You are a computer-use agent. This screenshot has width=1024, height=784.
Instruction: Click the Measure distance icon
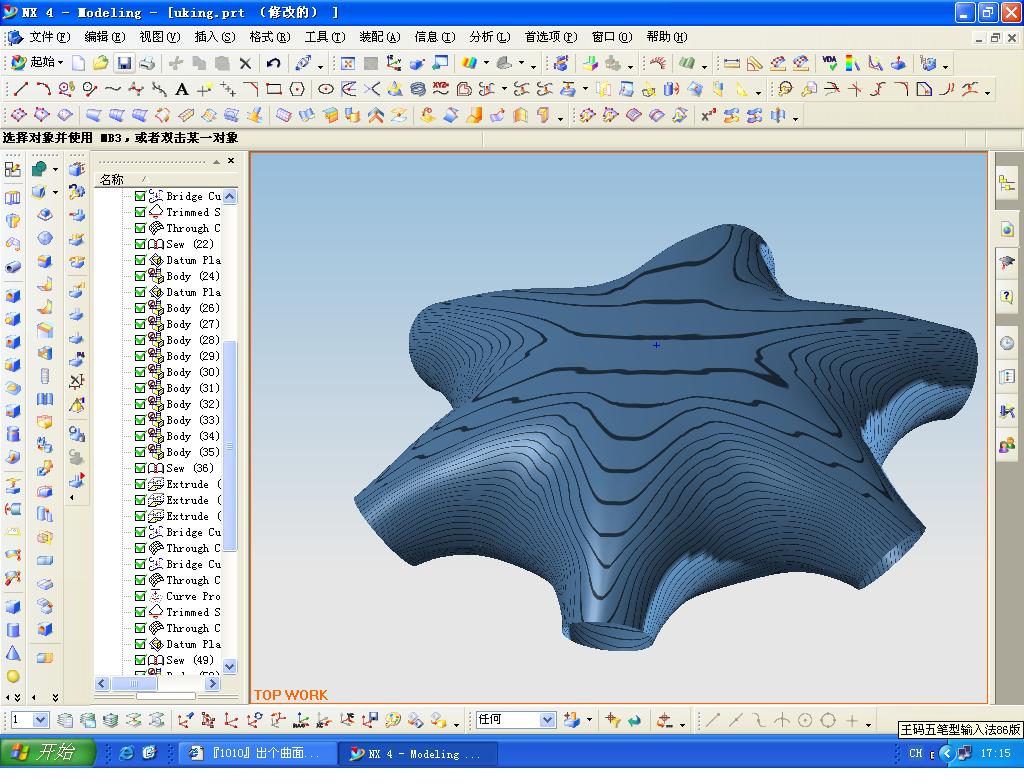[x=732, y=63]
